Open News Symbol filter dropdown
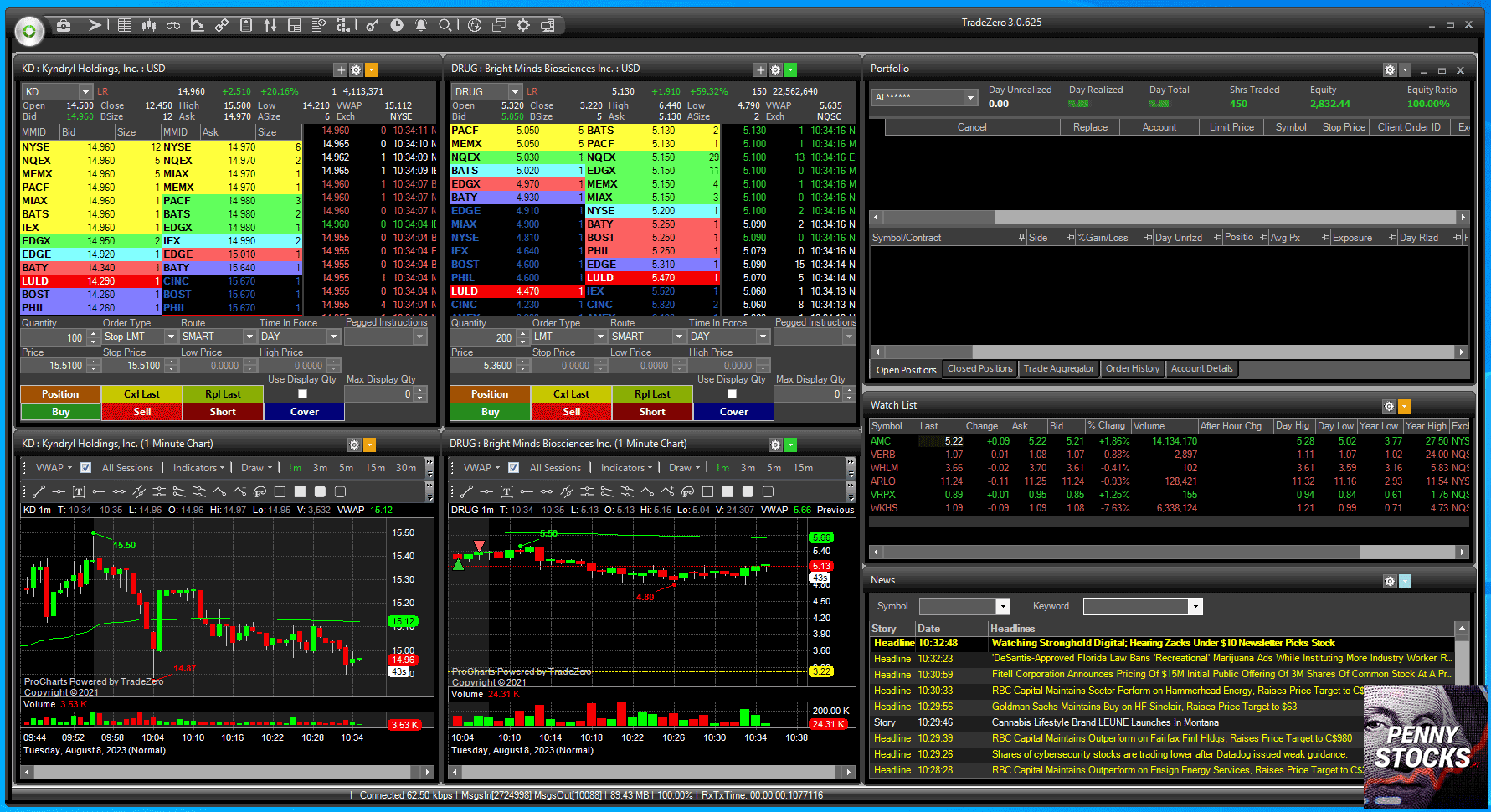1491x812 pixels. [x=1002, y=606]
